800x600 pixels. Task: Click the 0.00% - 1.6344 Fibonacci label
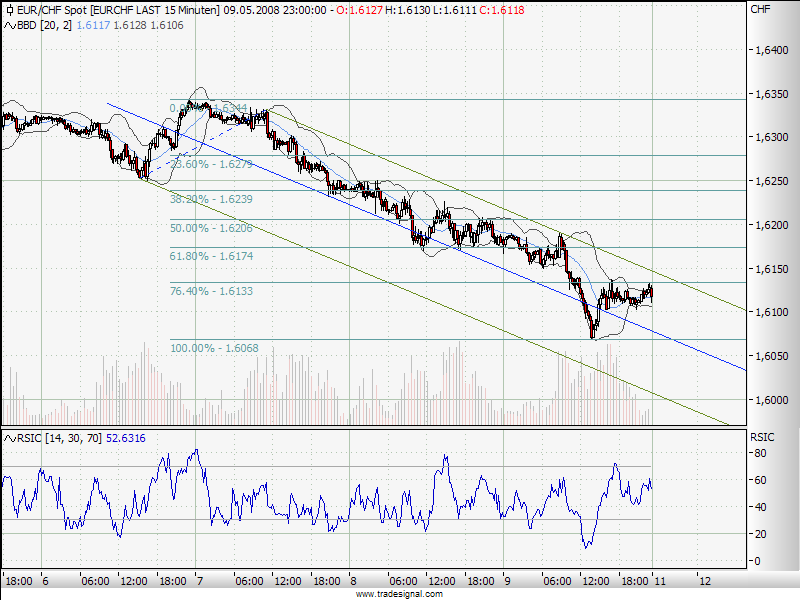209,108
